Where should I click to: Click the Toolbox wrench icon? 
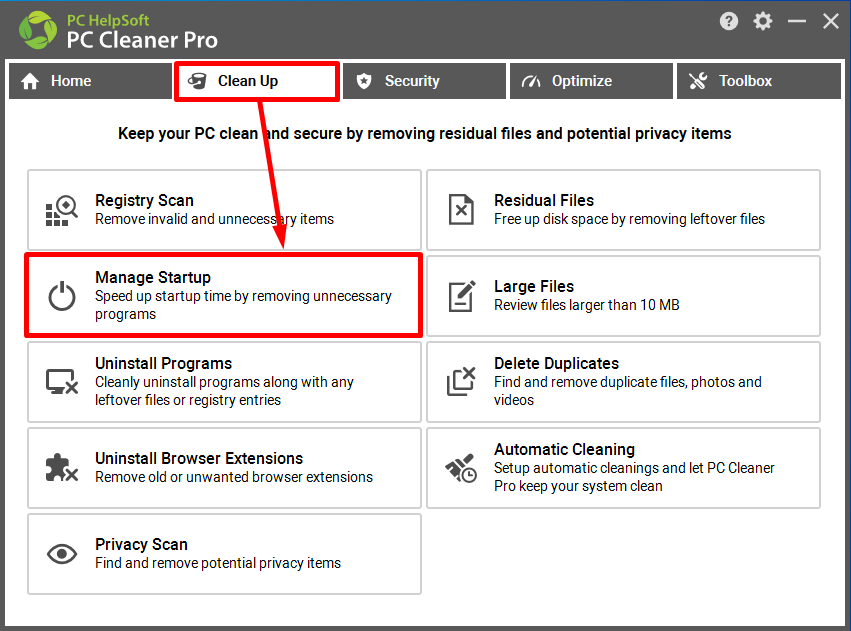698,81
